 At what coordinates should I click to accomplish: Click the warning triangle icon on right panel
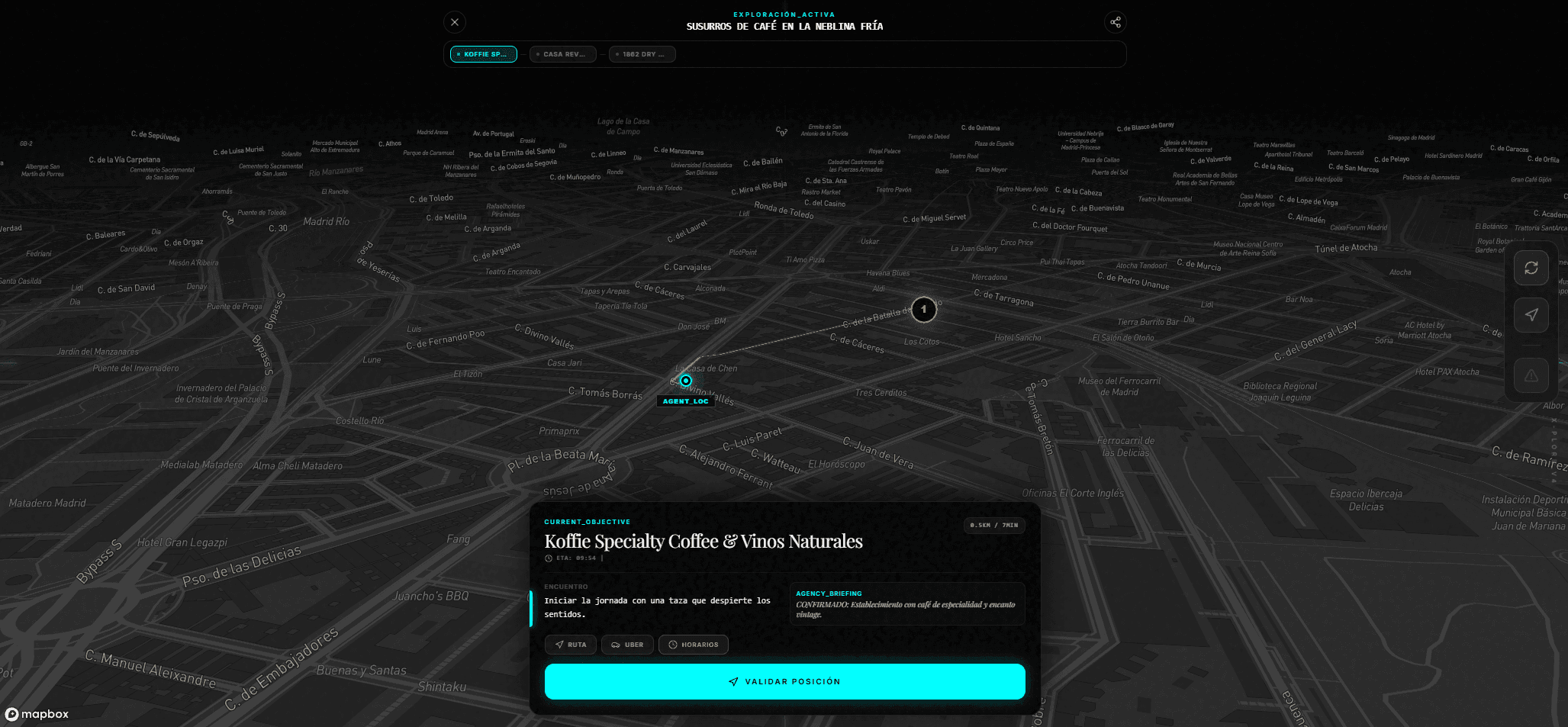[1531, 375]
